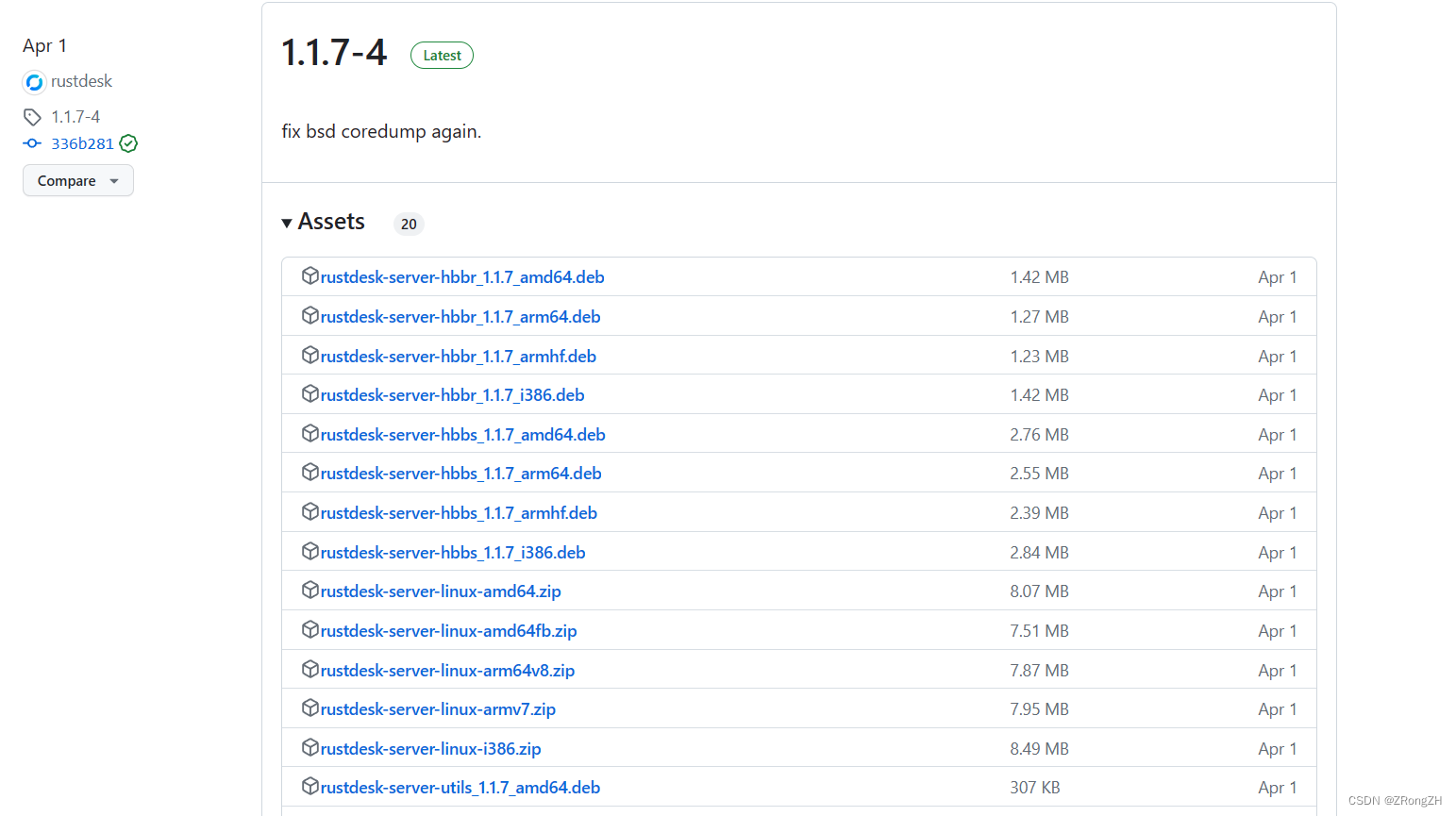Download rustdesk-server-linux-amd64.zip
1456x816 pixels.
pos(441,591)
